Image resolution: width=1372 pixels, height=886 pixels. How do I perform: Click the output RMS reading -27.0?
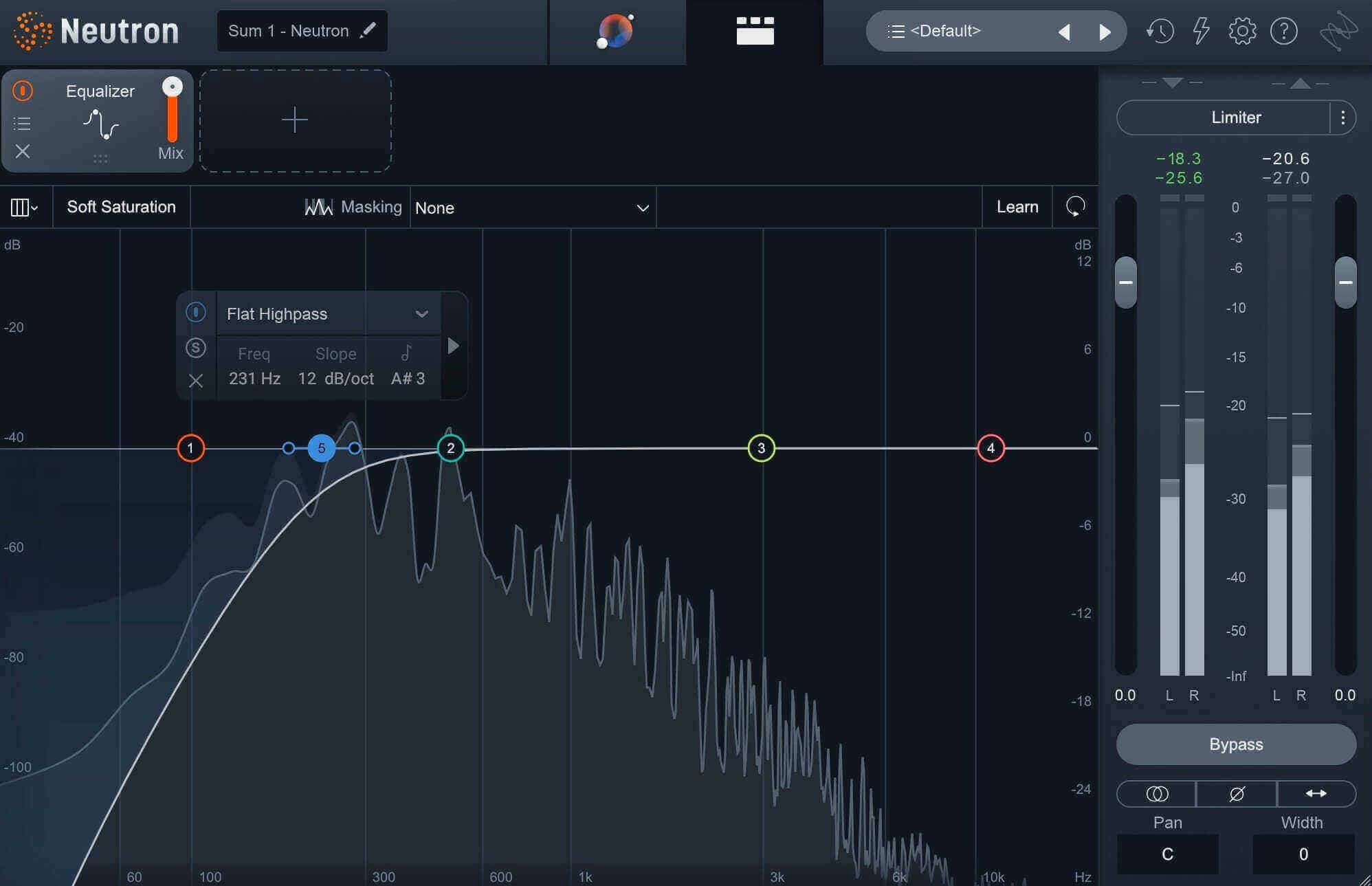click(x=1286, y=178)
